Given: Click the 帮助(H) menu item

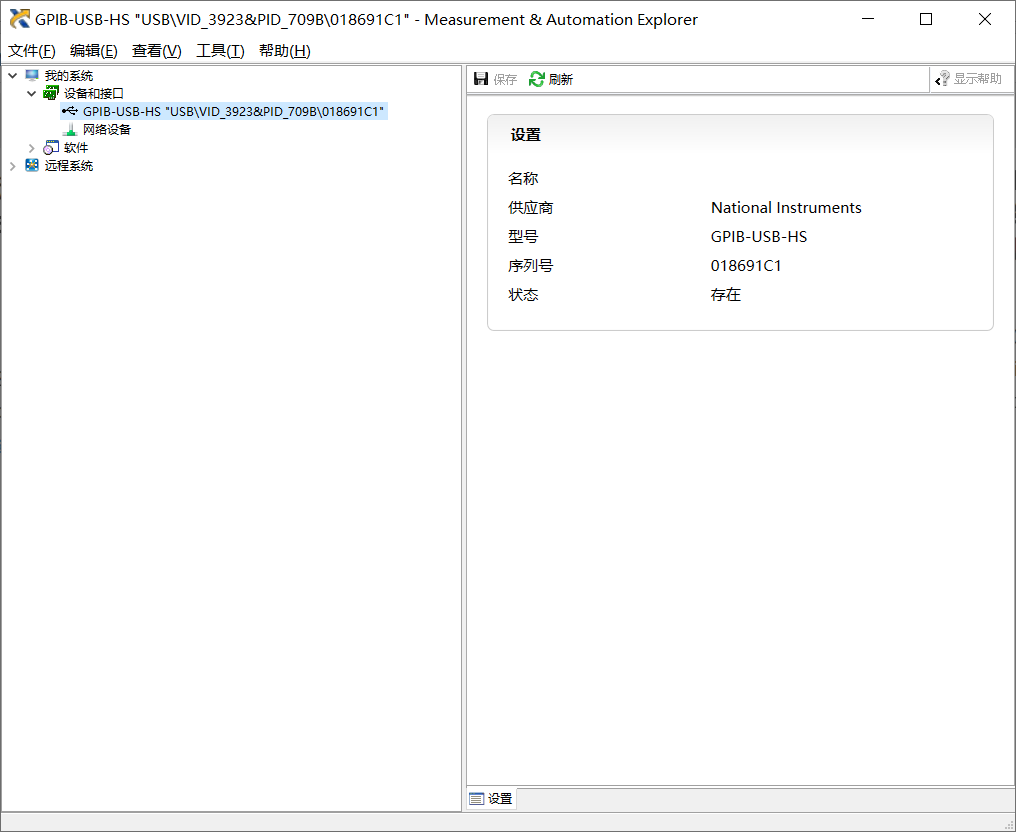Looking at the screenshot, I should click(x=283, y=50).
